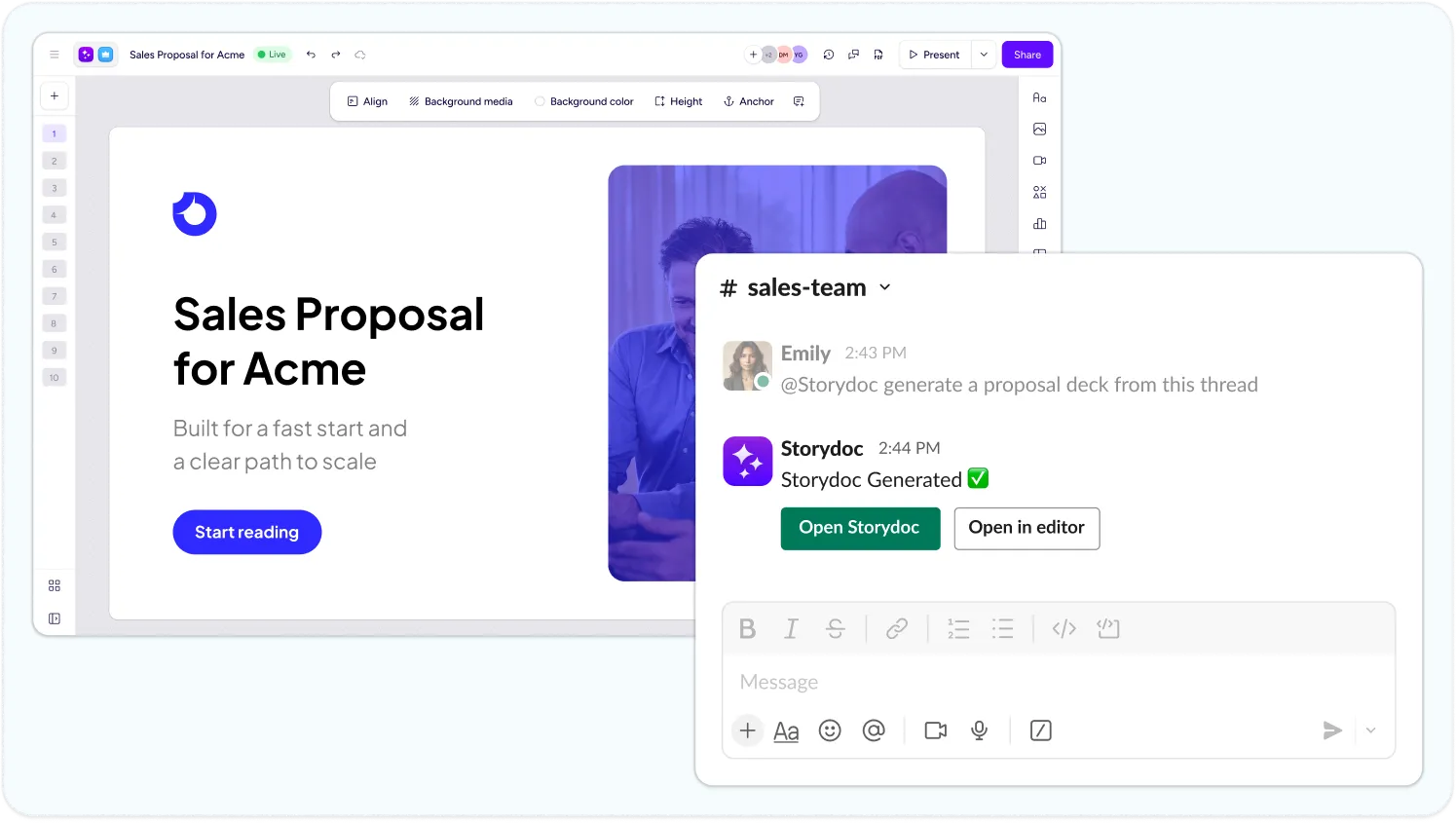This screenshot has width=1456, height=823.
Task: Click the Start reading button on slide
Action: coord(247,532)
